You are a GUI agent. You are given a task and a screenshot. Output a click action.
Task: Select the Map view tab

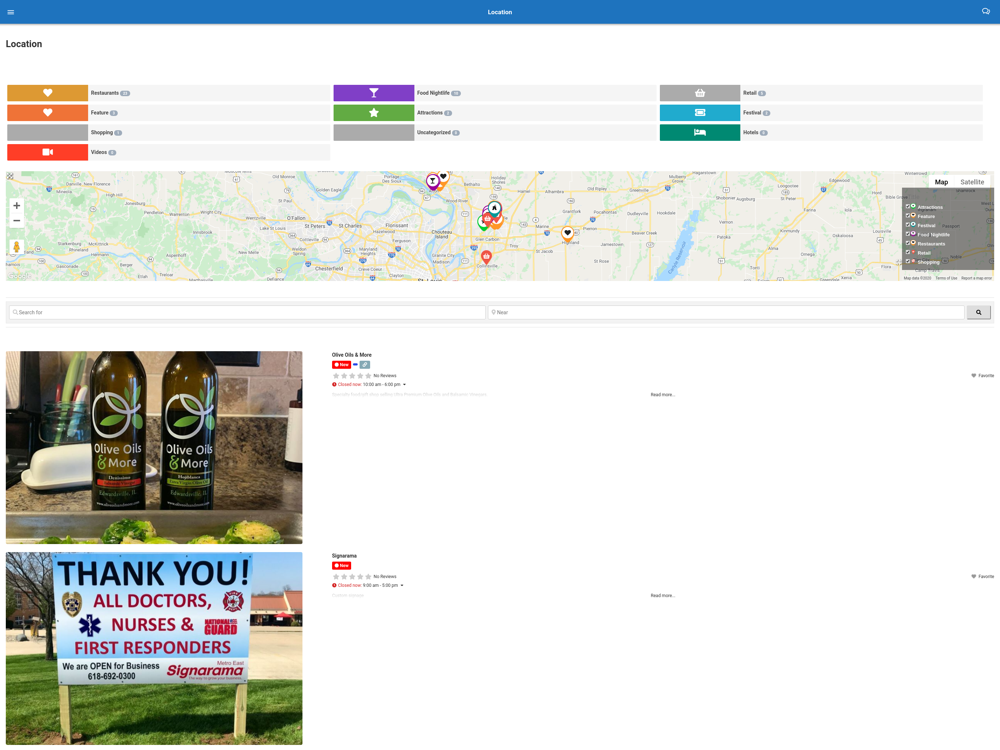click(x=941, y=182)
